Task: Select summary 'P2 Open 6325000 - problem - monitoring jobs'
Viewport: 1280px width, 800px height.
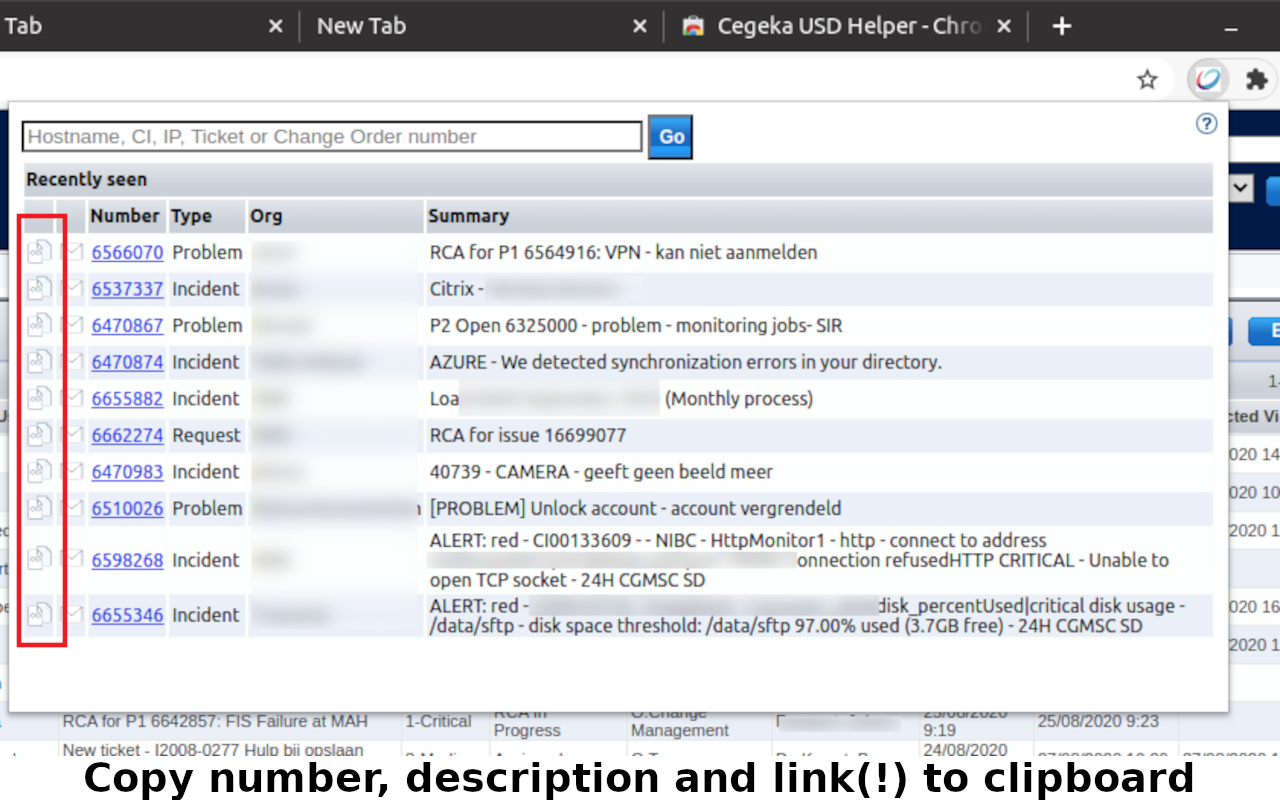Action: pos(636,326)
